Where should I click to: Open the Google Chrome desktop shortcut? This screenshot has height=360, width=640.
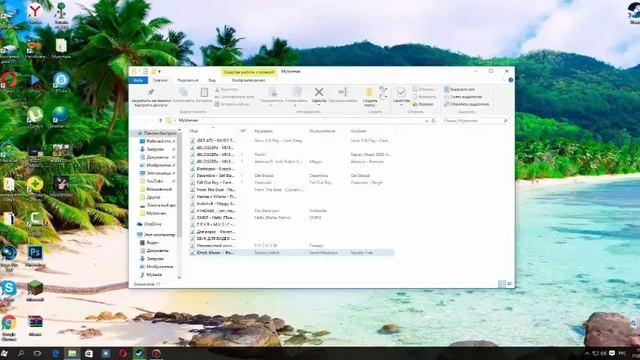[x=9, y=327]
